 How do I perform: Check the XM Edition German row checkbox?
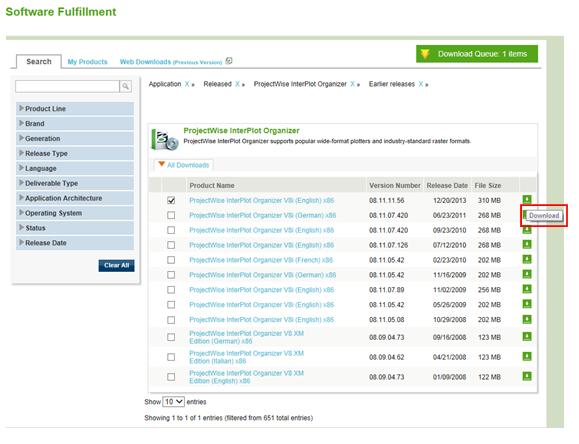(x=171, y=337)
